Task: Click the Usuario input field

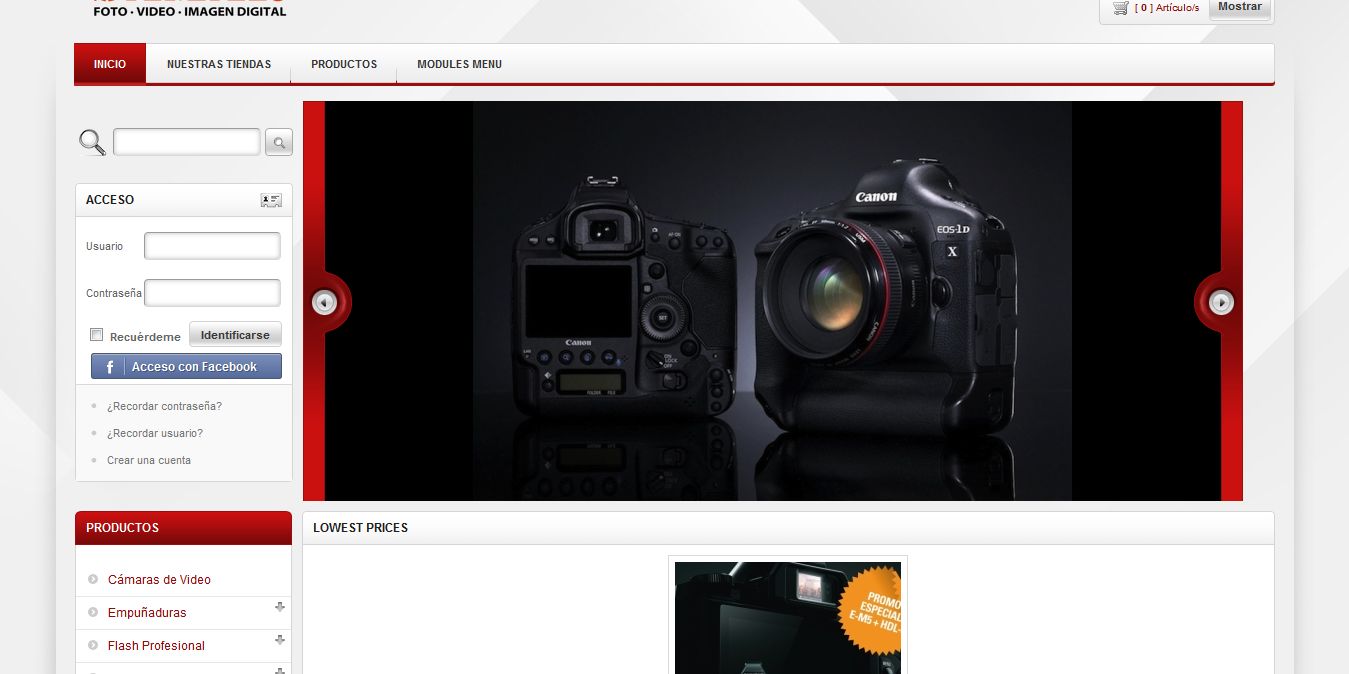Action: (x=212, y=246)
